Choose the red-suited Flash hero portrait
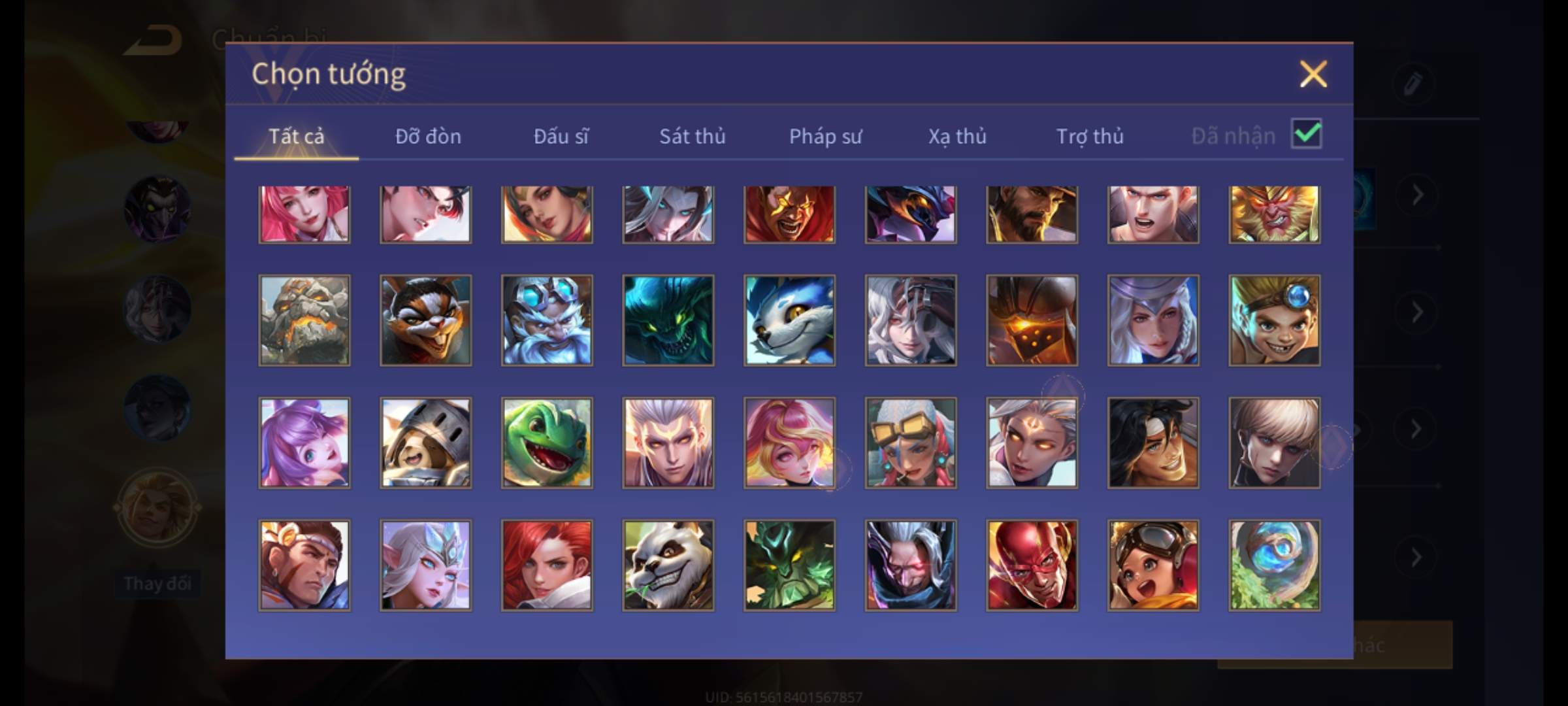1568x706 pixels. tap(1032, 565)
